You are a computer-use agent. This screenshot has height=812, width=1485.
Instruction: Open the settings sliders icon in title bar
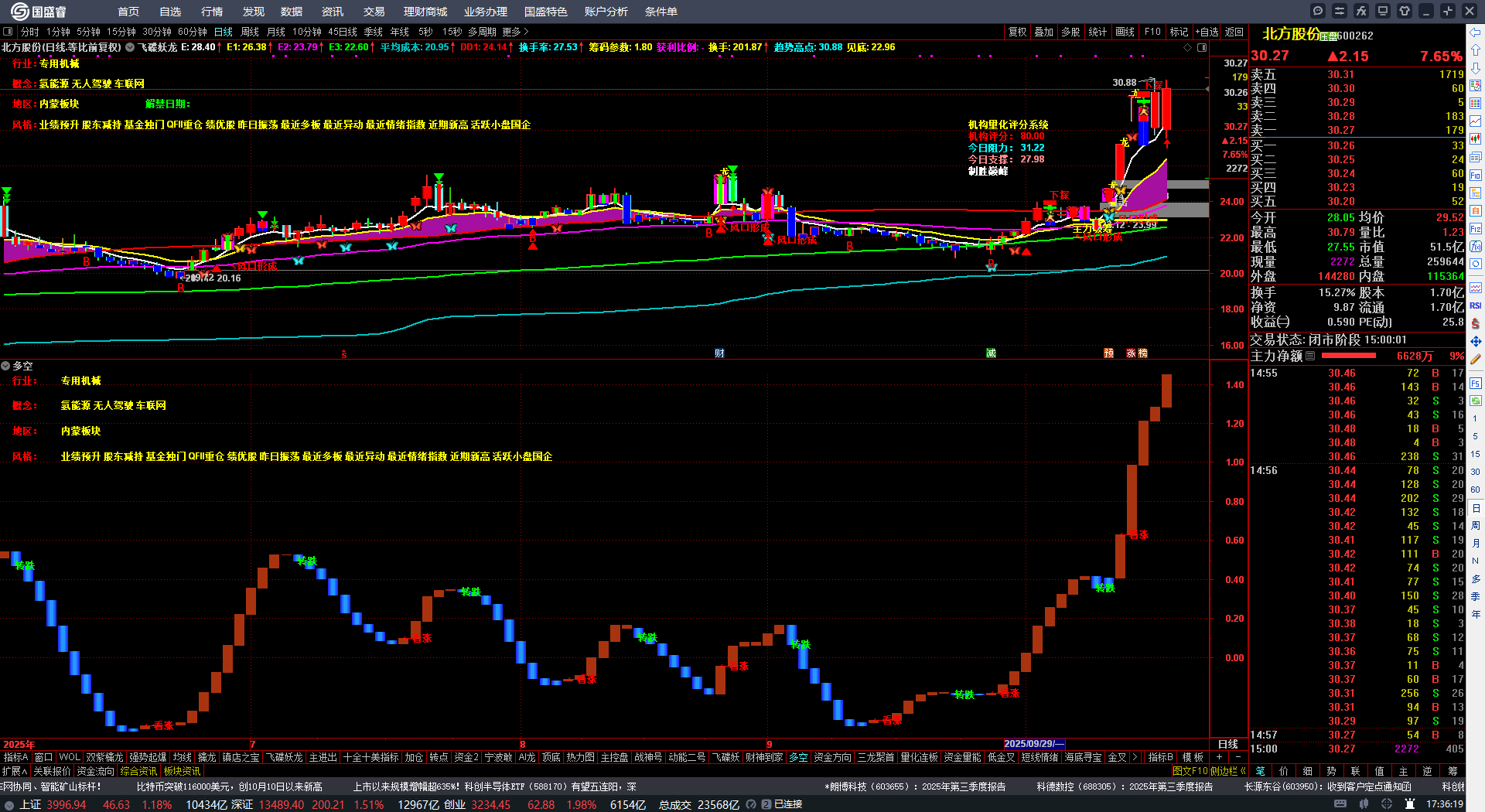(x=1340, y=11)
